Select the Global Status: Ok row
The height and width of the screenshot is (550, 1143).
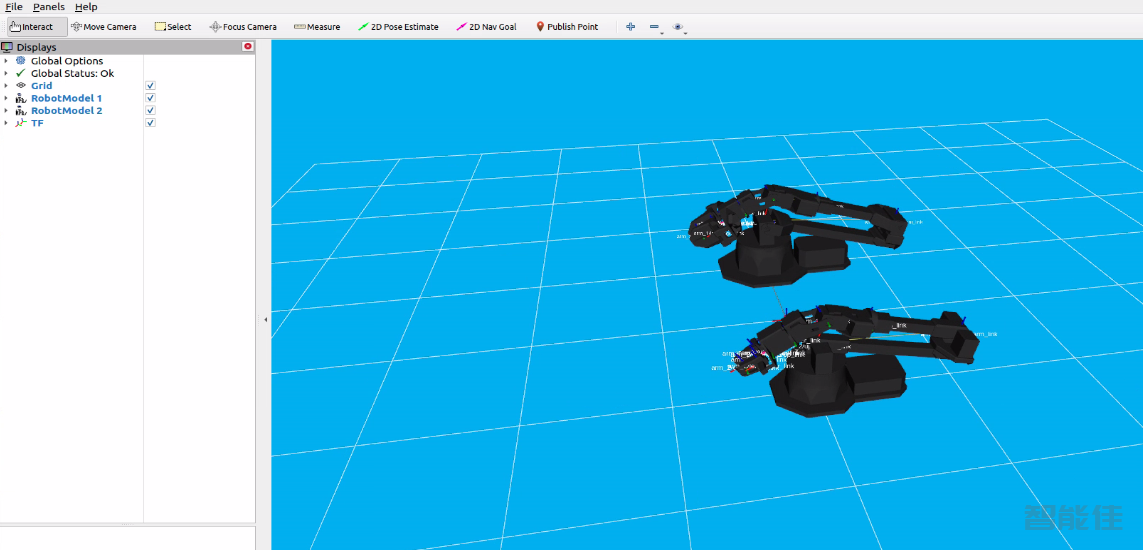pyautogui.click(x=71, y=73)
